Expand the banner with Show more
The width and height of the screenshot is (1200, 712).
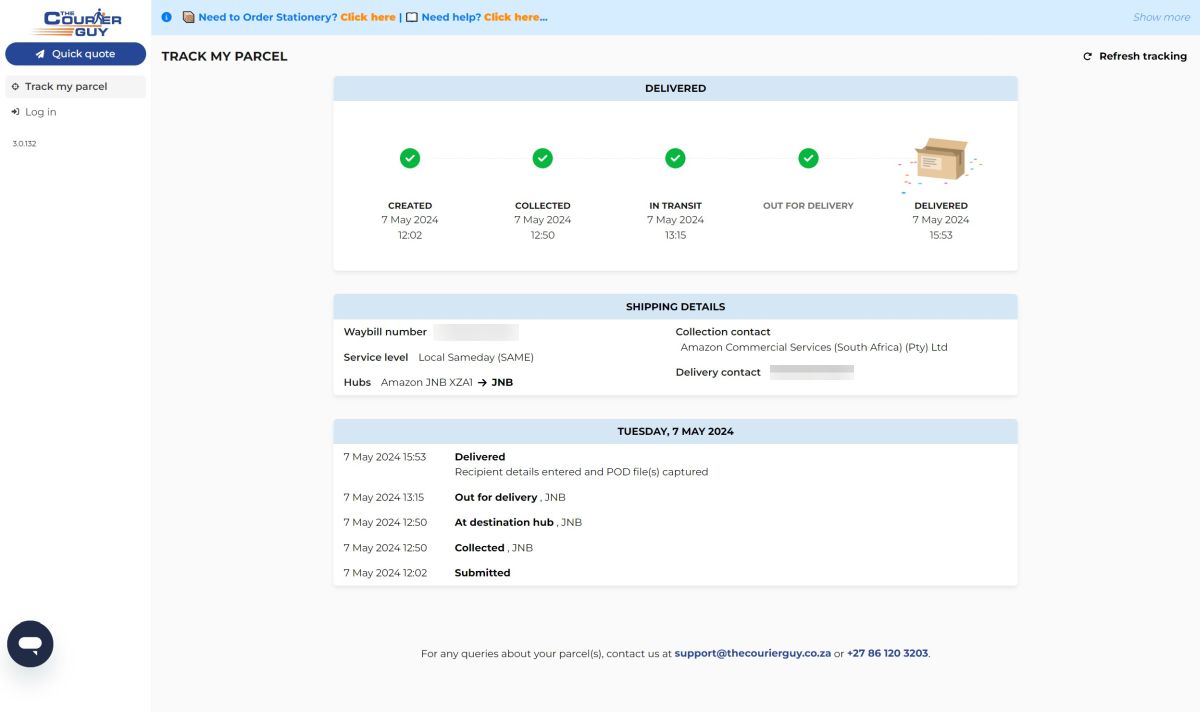tap(1160, 17)
